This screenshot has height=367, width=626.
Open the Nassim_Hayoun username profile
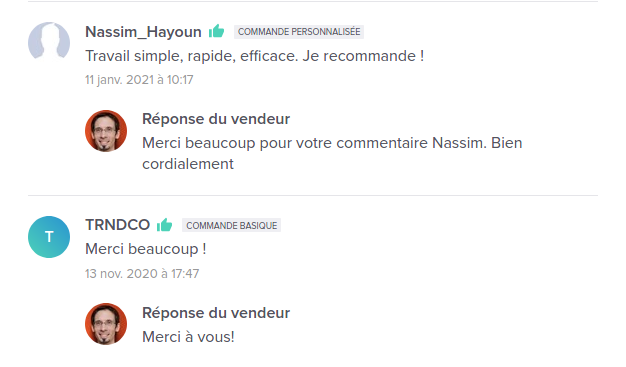(x=143, y=32)
